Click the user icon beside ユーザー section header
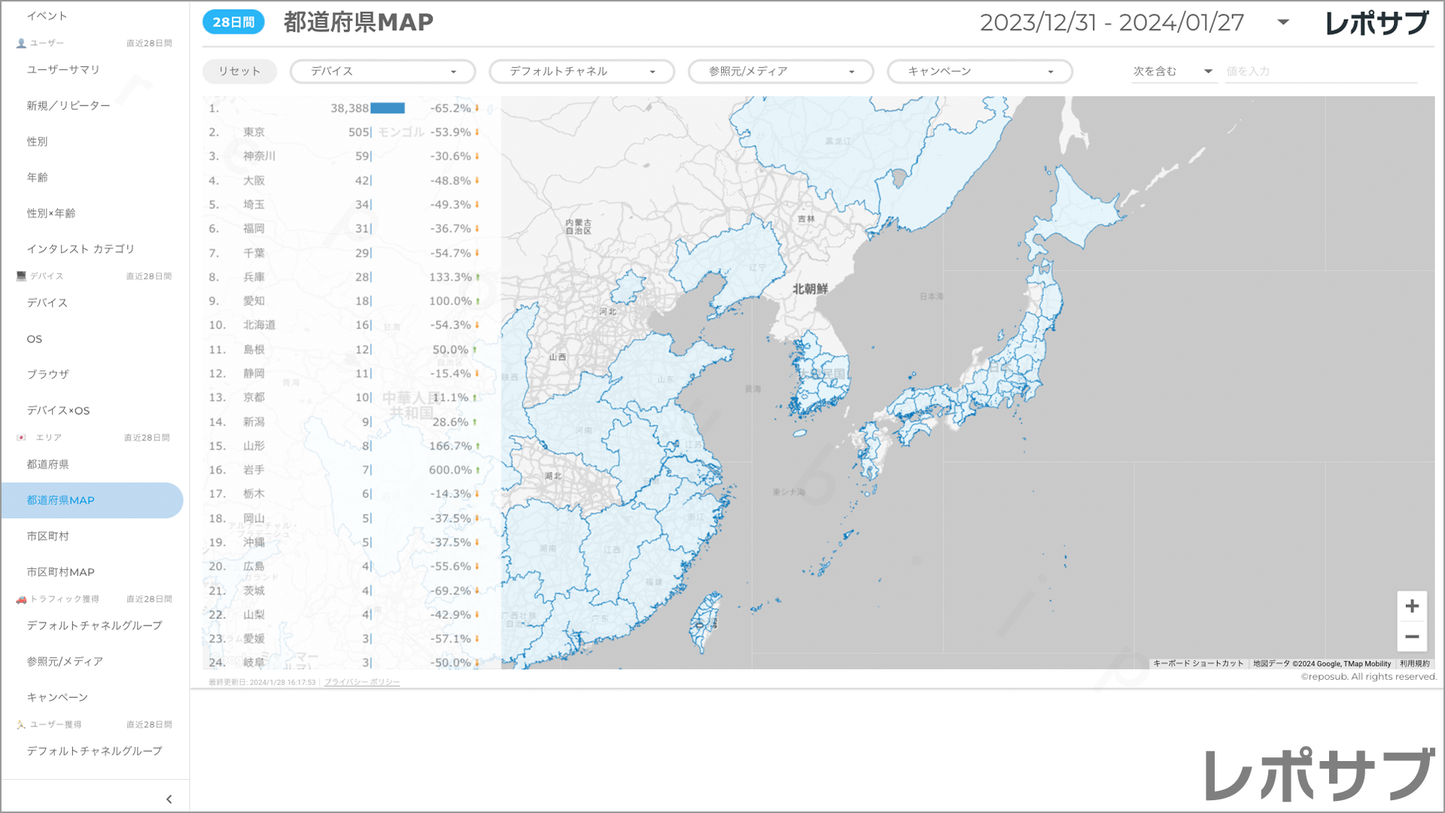Viewport: 1445px width, 813px height. point(21,44)
